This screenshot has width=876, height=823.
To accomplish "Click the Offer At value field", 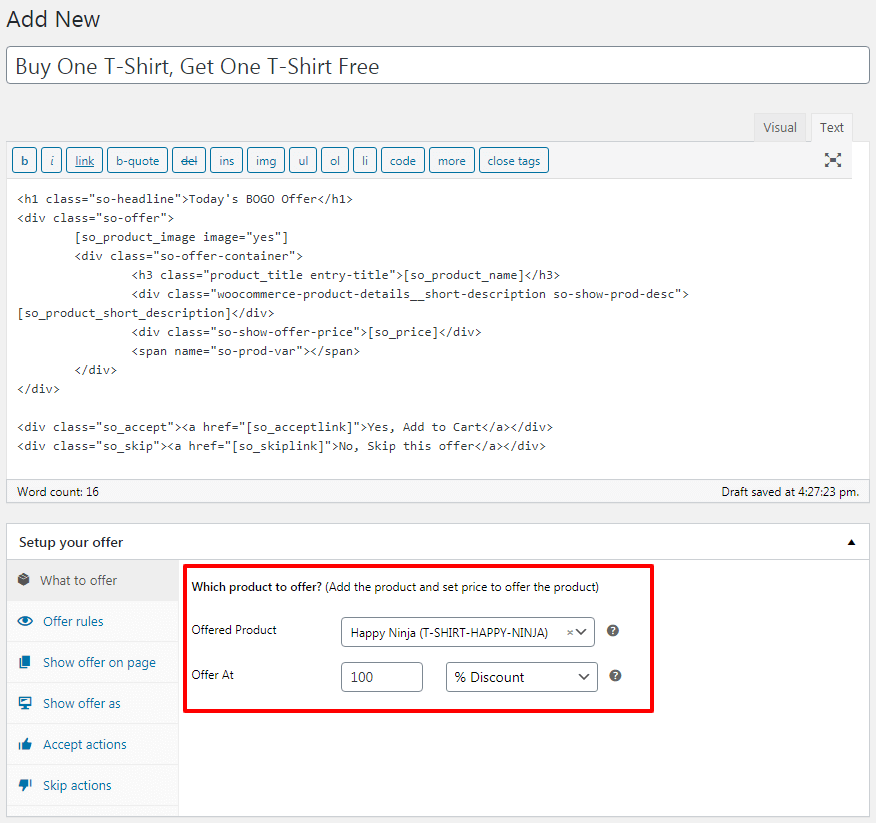I will pyautogui.click(x=382, y=677).
